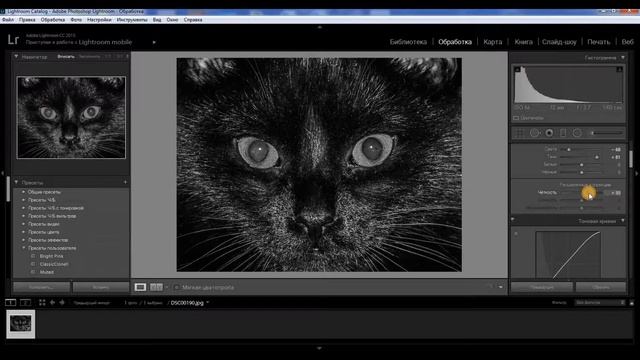Expand the Color presets folder
640x360 pixels.
tap(23, 232)
